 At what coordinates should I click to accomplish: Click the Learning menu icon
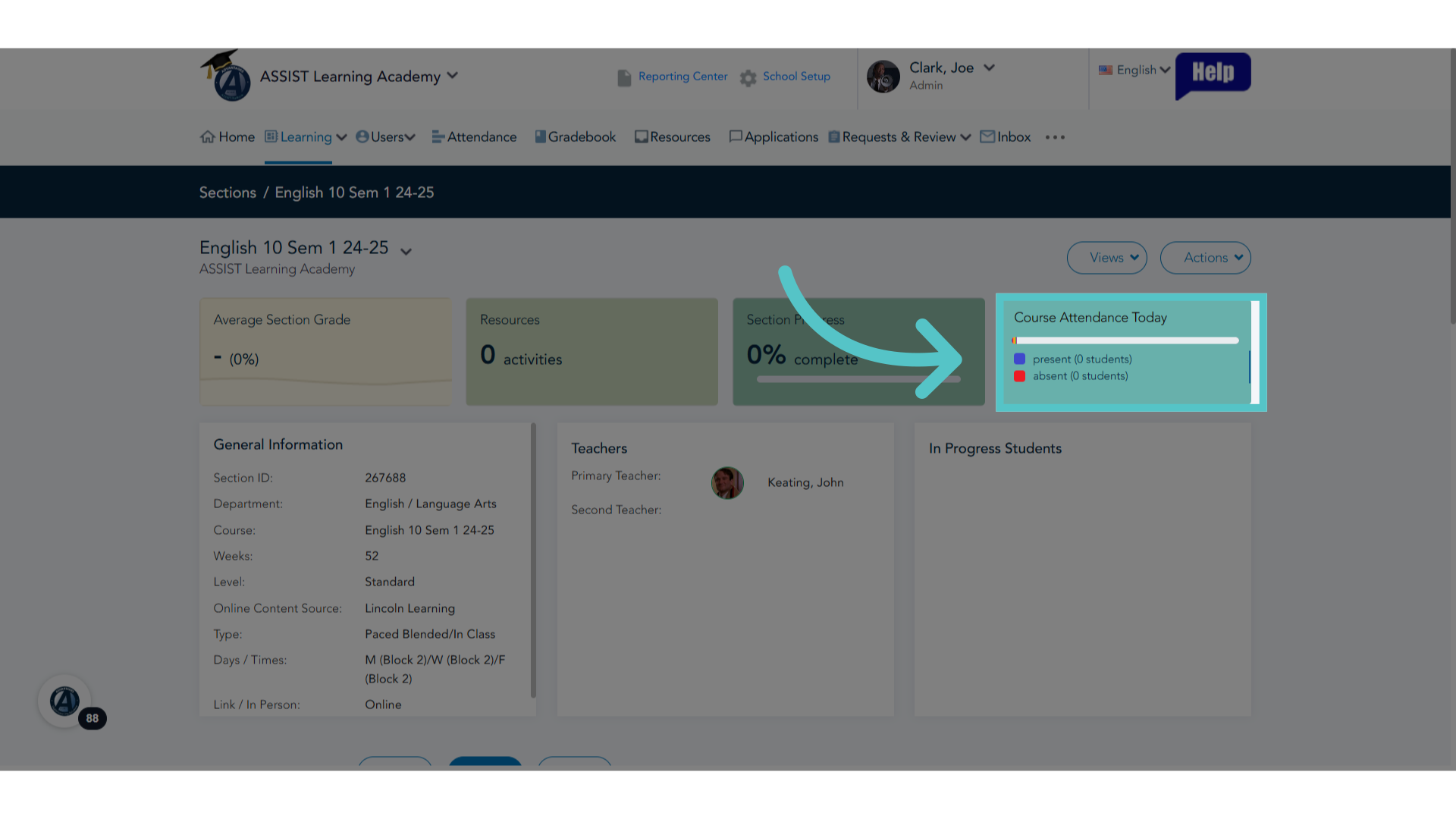[271, 136]
